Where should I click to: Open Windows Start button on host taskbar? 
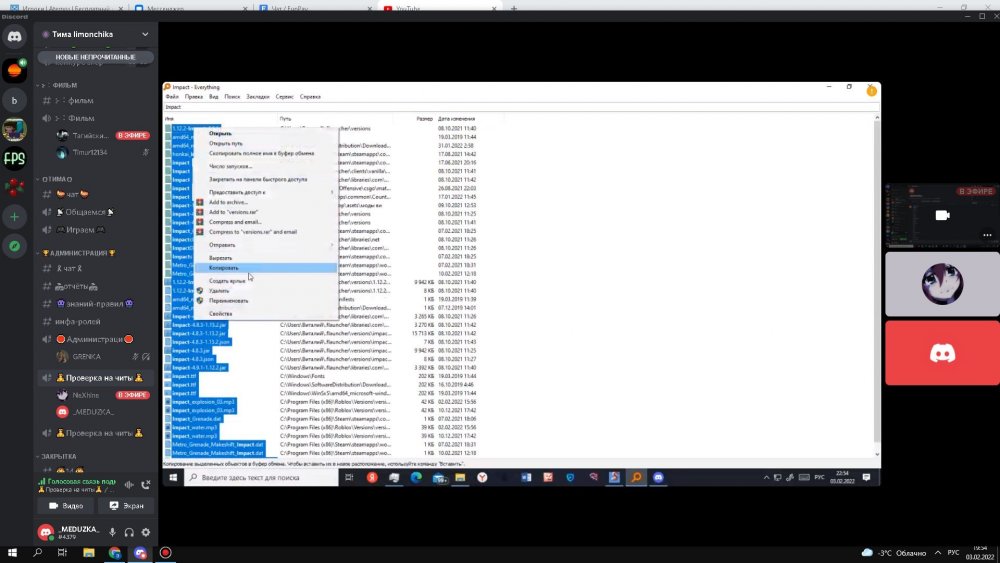coord(12,553)
